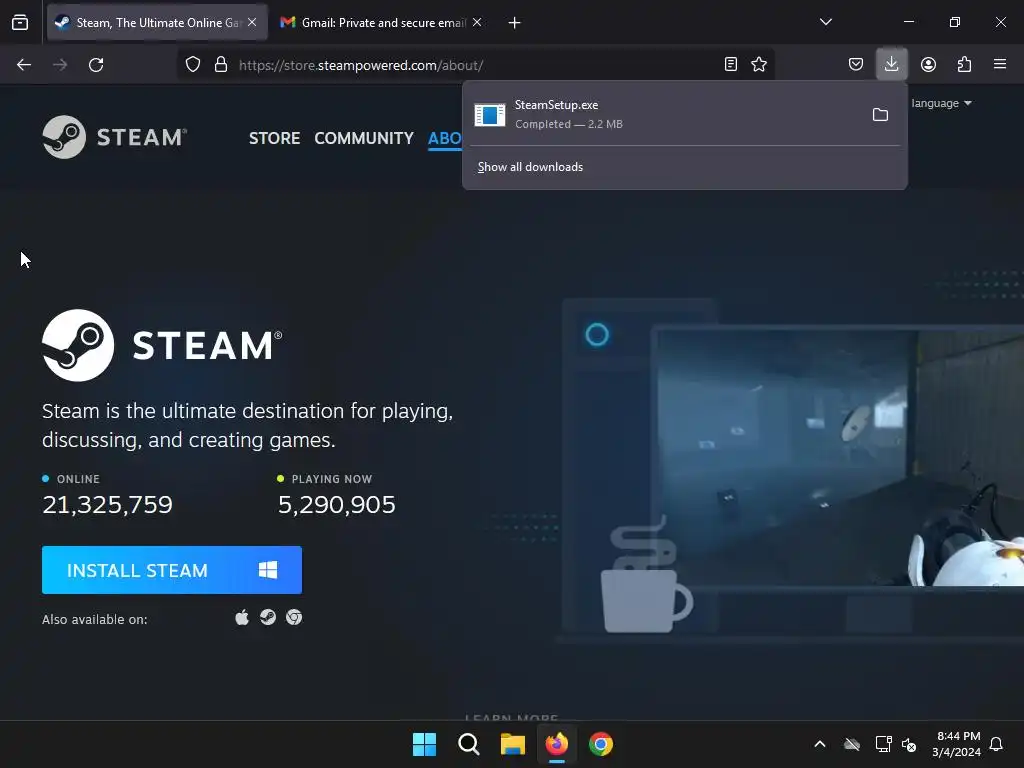Image resolution: width=1024 pixels, height=768 pixels.
Task: Click the Portal game hero image
Action: (x=839, y=458)
